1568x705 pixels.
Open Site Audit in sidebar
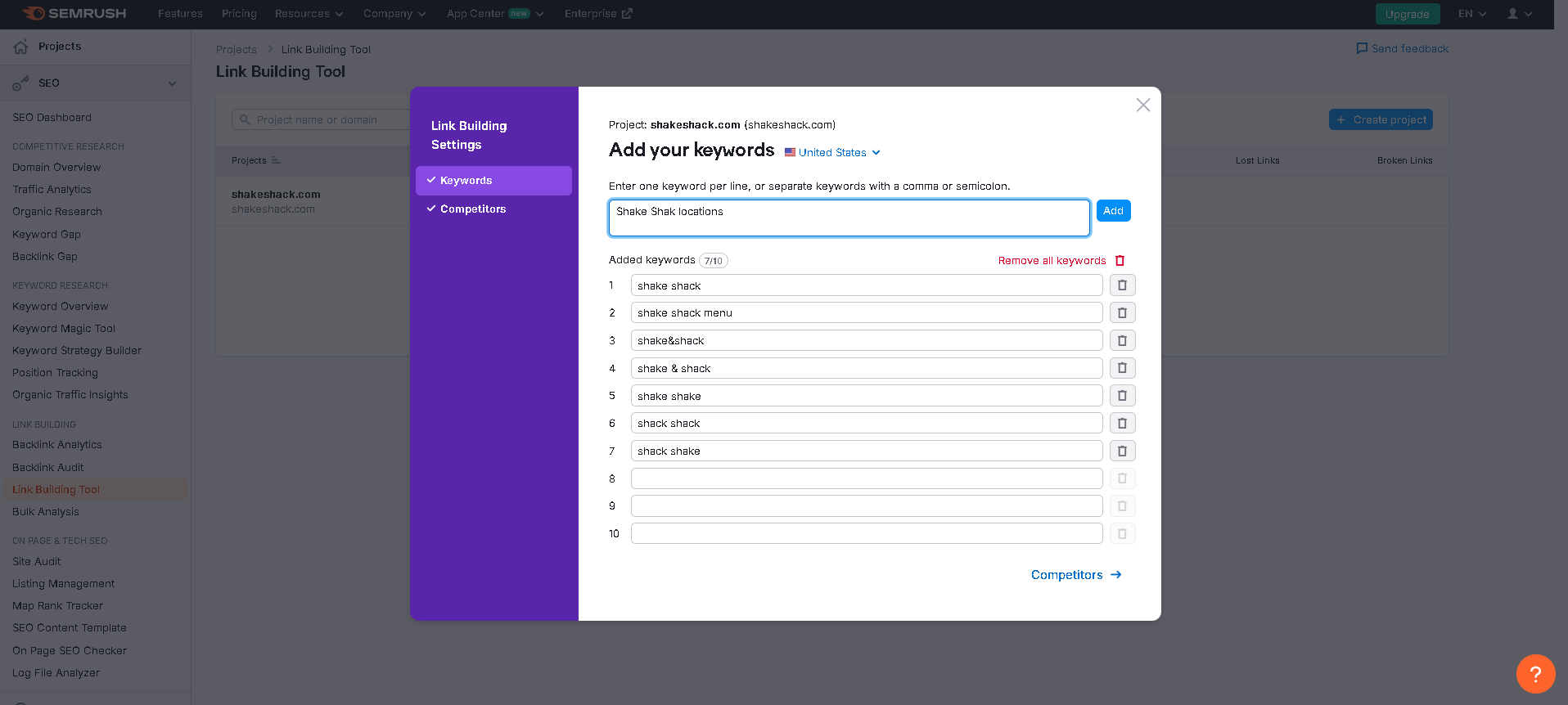click(37, 562)
